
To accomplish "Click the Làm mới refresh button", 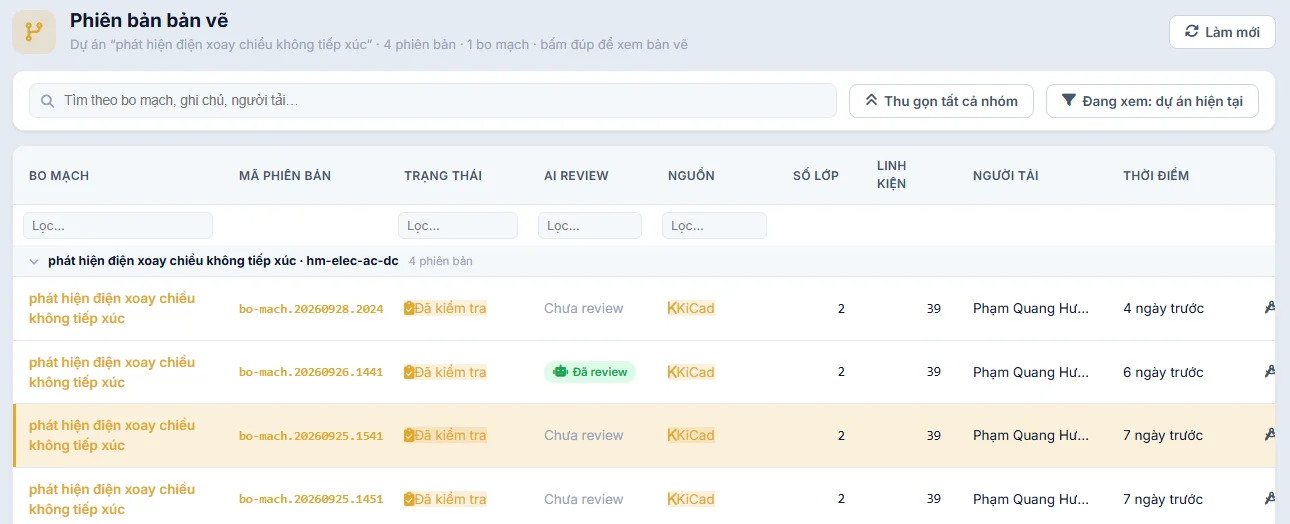I will [1222, 32].
